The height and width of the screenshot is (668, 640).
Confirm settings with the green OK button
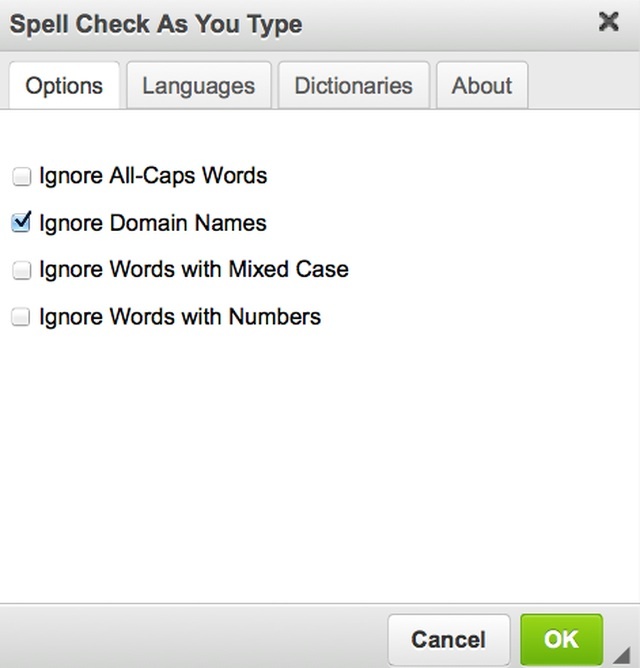click(561, 640)
